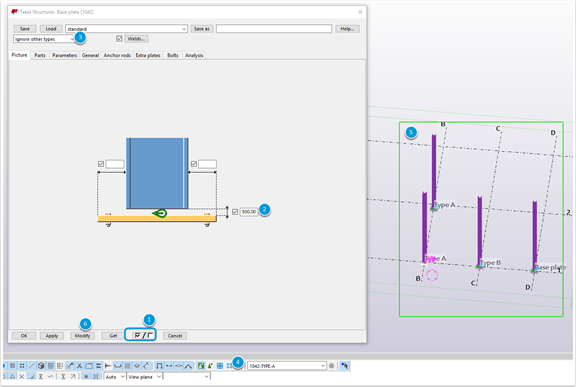Toggle the checkbox beside Welds button

tap(119, 39)
